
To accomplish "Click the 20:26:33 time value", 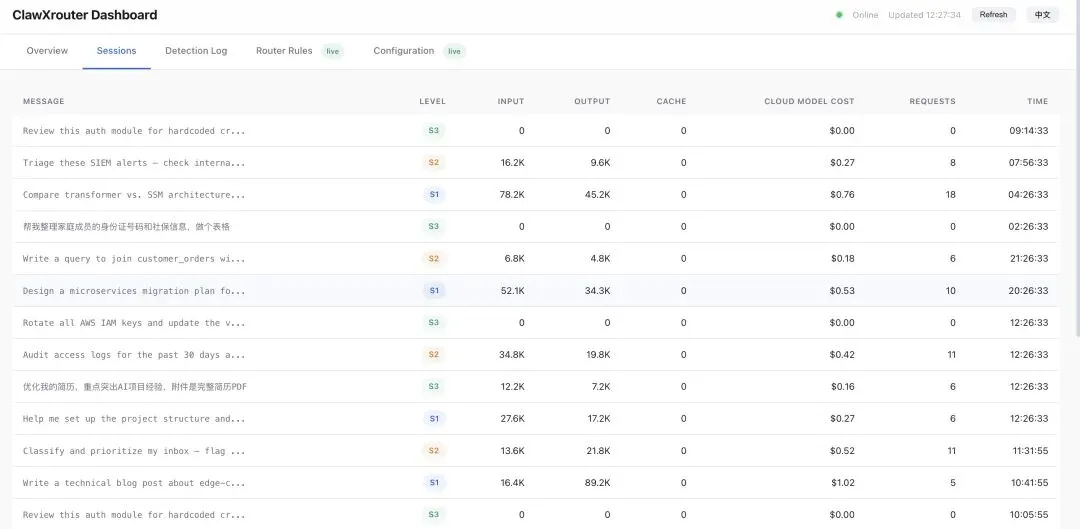I will (1029, 291).
